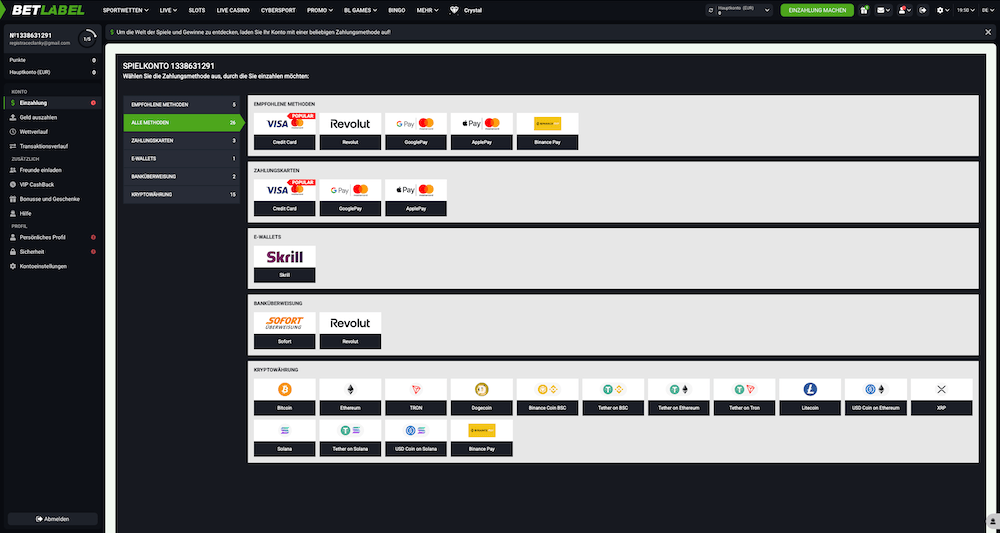Image resolution: width=1000 pixels, height=533 pixels.
Task: Click the gift box bonus icon in header
Action: tap(863, 10)
